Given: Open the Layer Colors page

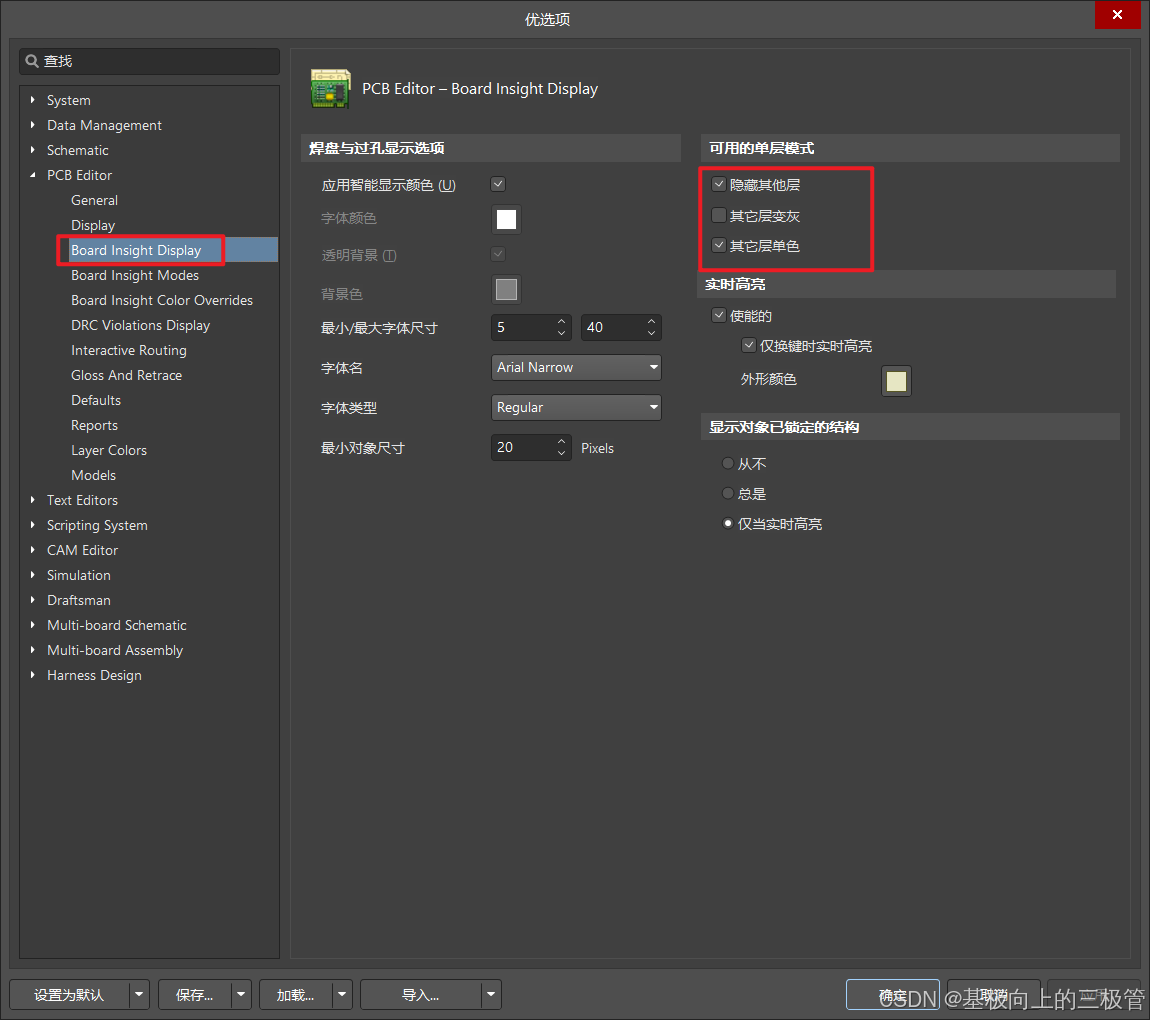Looking at the screenshot, I should click(109, 450).
